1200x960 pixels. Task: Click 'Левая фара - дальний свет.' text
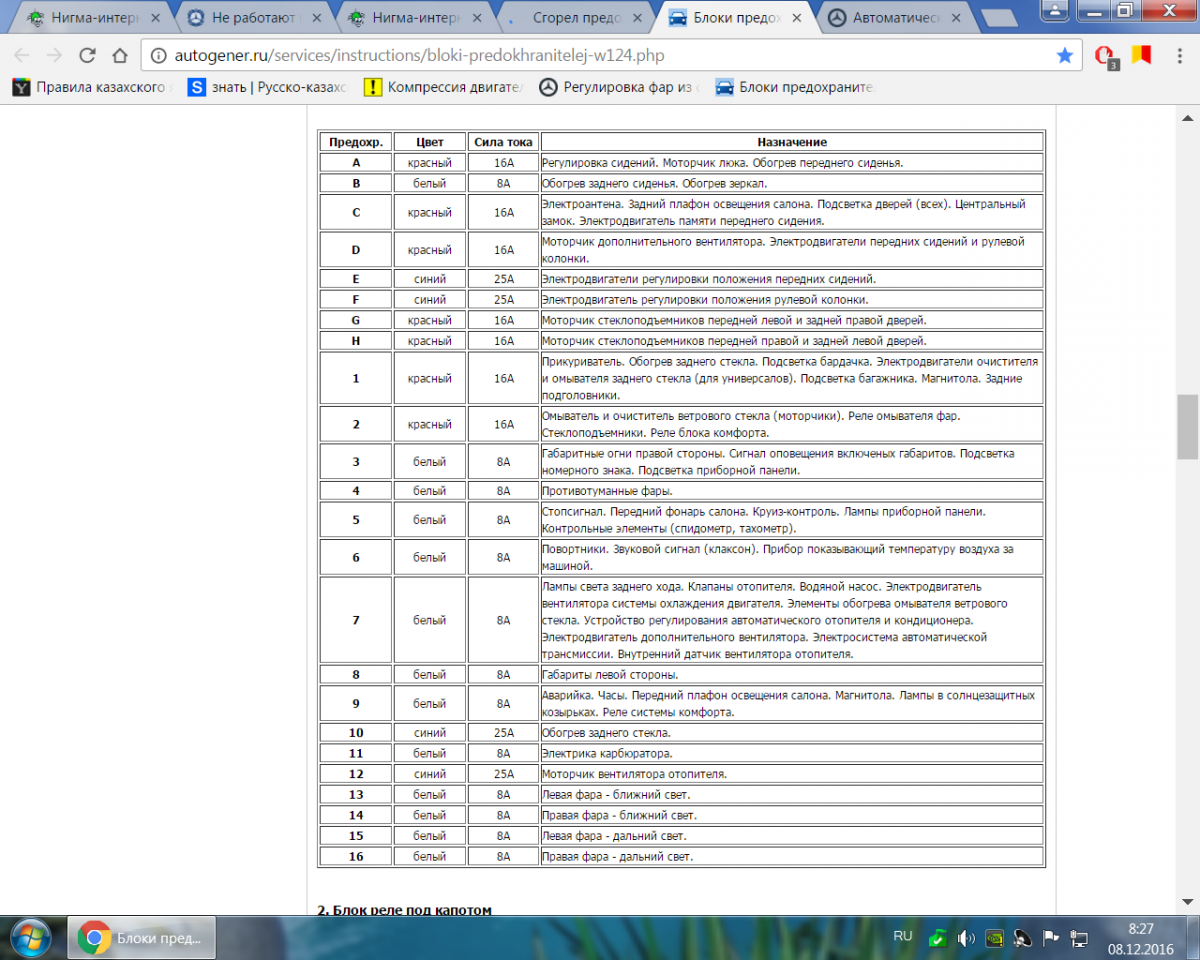[614, 836]
